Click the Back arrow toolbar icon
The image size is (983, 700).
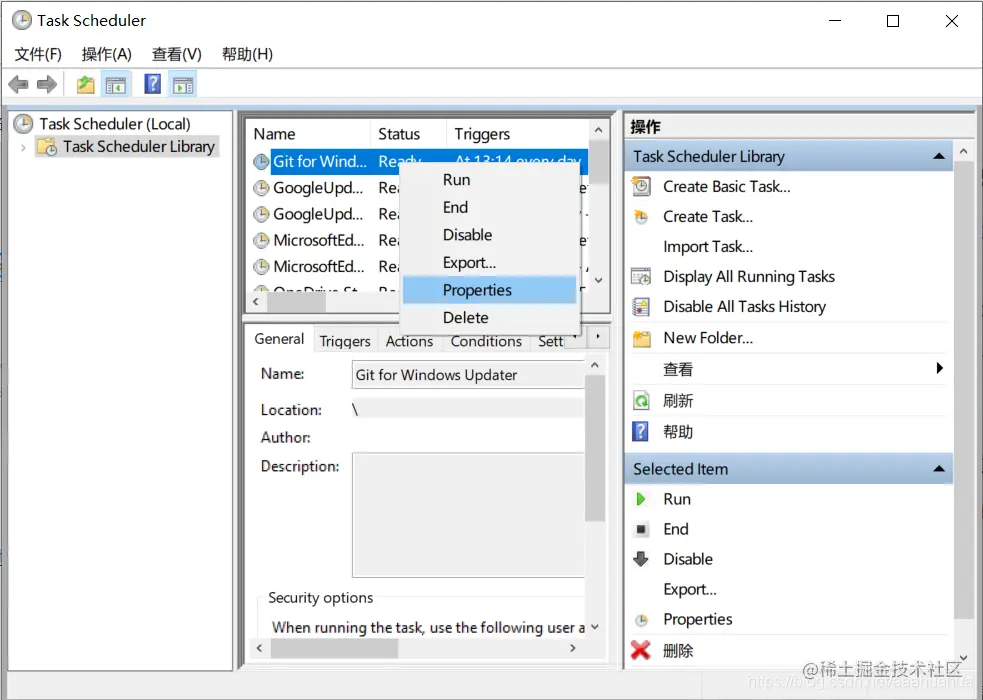[19, 84]
